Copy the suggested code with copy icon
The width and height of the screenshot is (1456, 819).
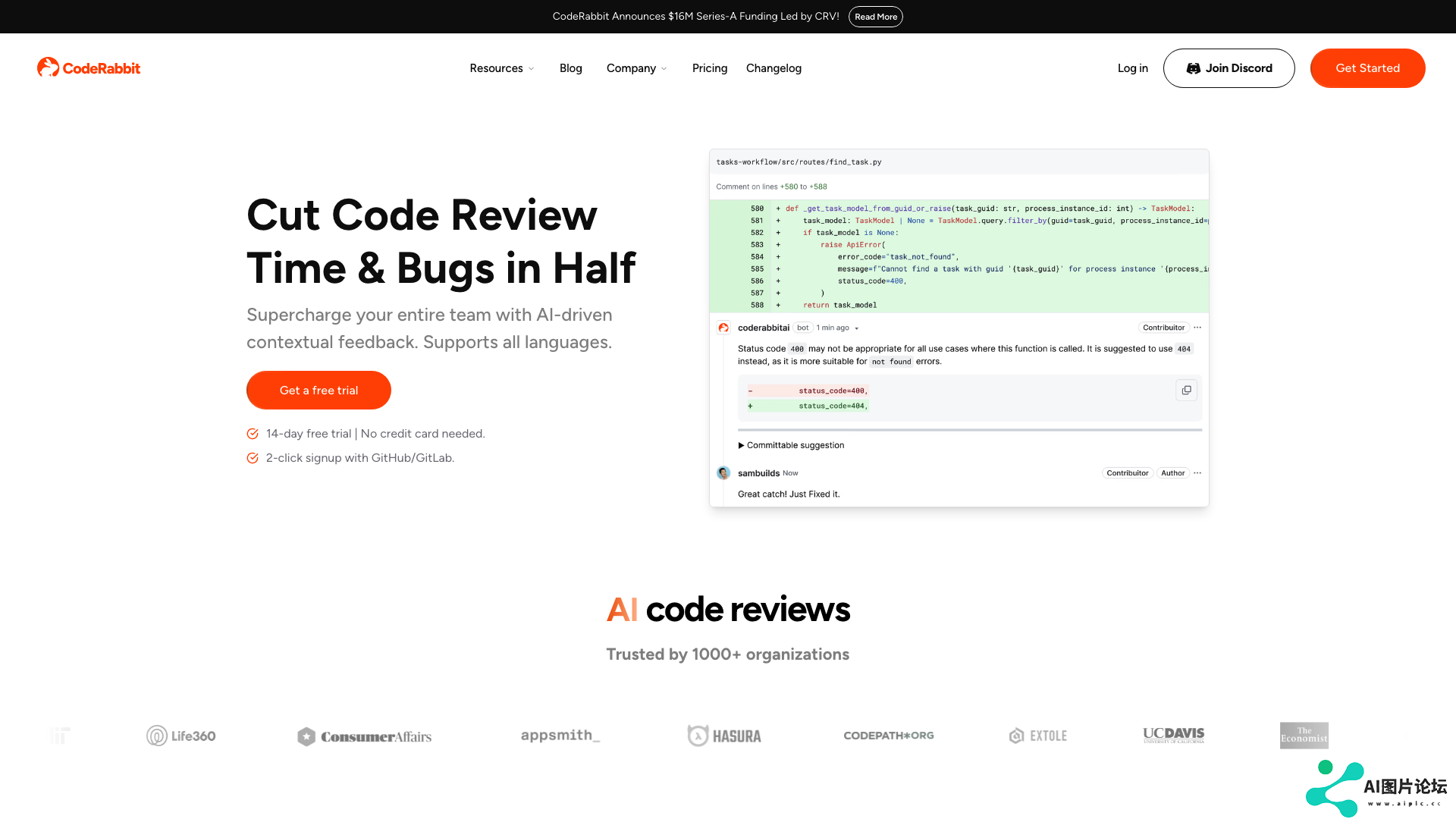coord(1187,390)
